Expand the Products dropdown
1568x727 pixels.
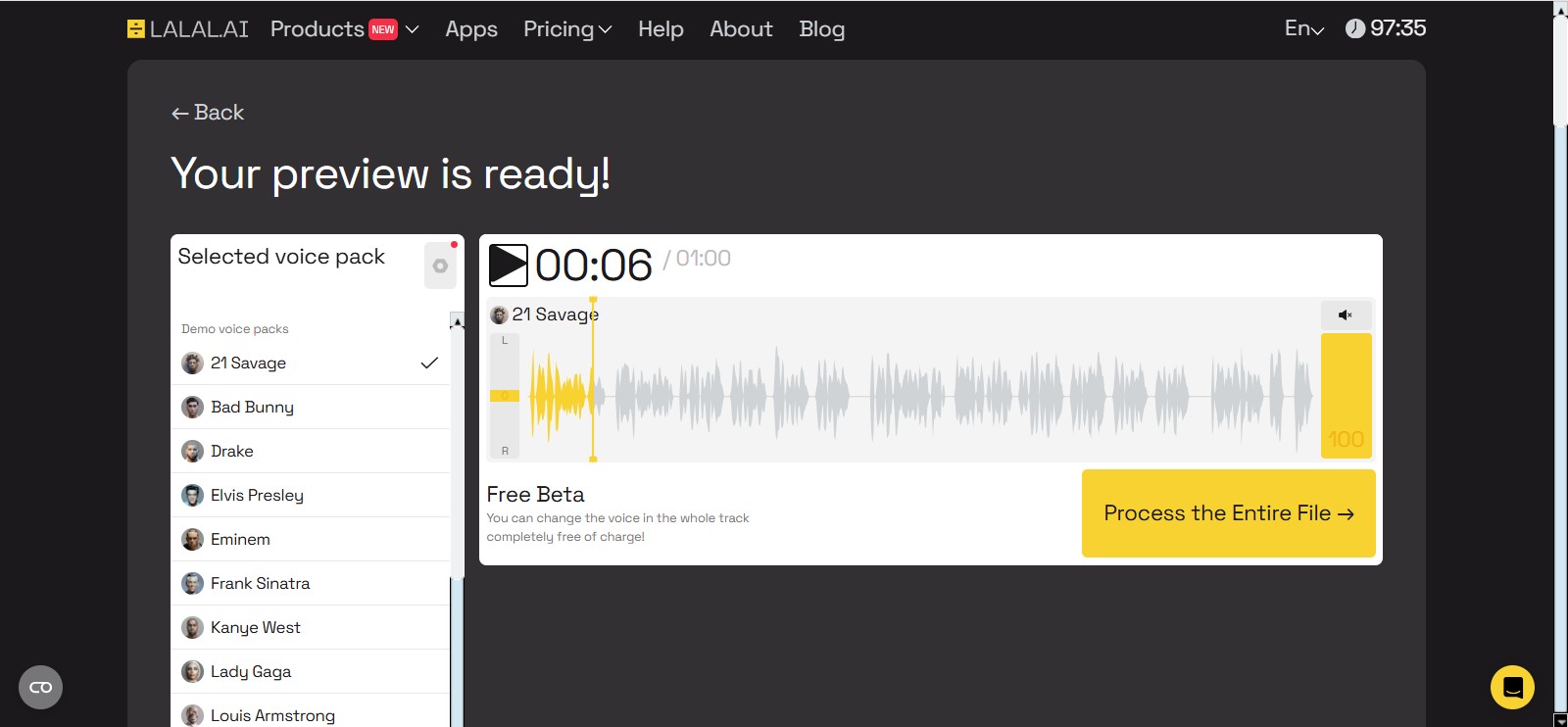pos(345,29)
